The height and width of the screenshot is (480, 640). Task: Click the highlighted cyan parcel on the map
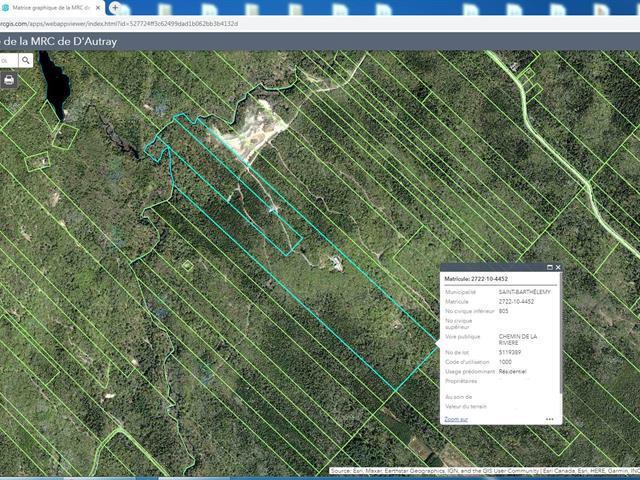tap(300, 290)
